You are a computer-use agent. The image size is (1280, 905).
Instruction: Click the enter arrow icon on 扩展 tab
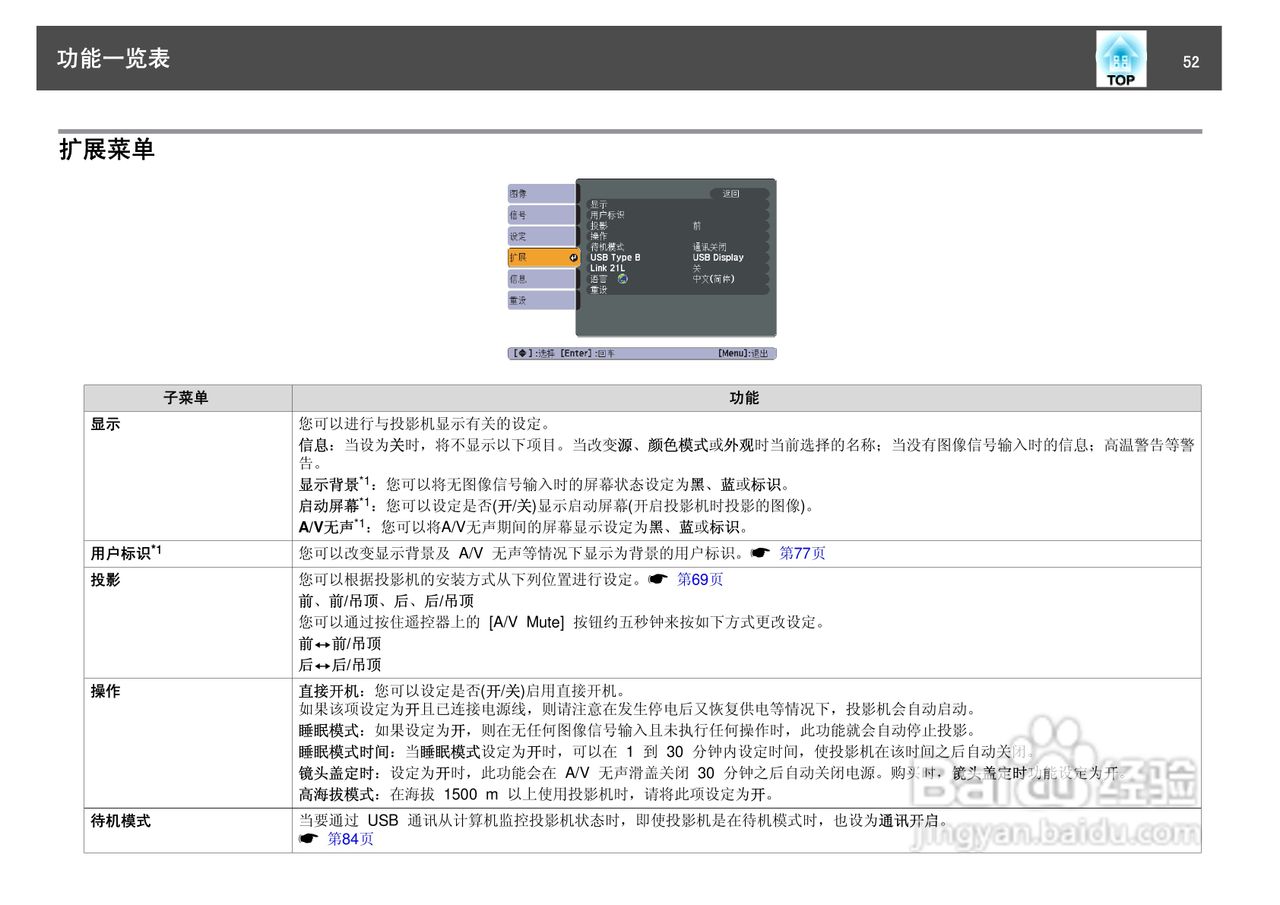573,258
